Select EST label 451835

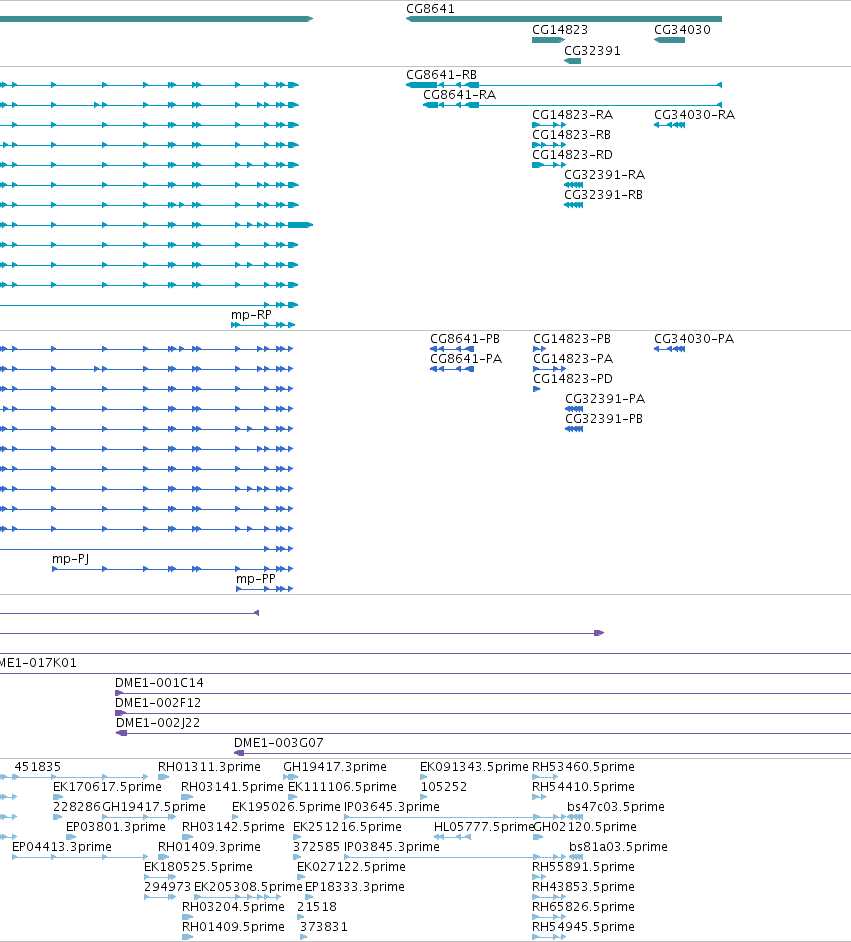click(37, 767)
